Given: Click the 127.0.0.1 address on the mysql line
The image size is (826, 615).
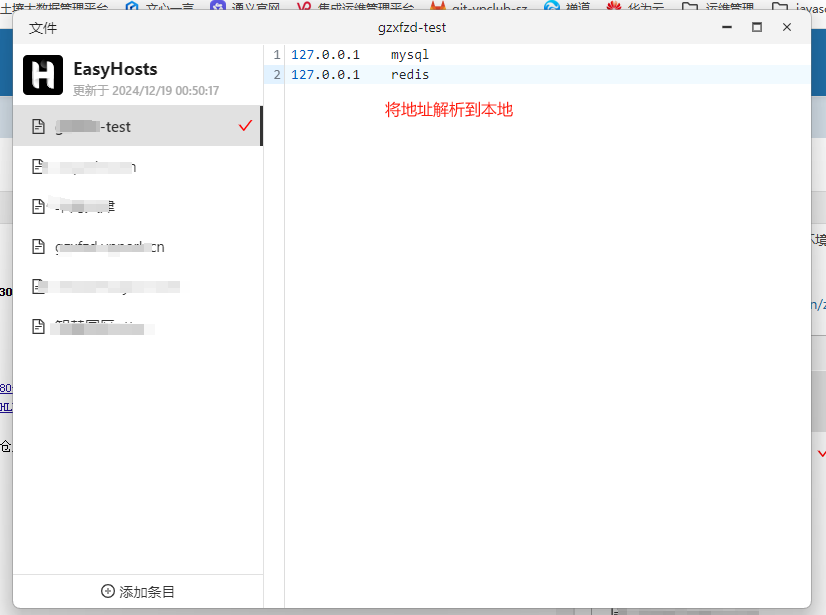Looking at the screenshot, I should (x=326, y=55).
